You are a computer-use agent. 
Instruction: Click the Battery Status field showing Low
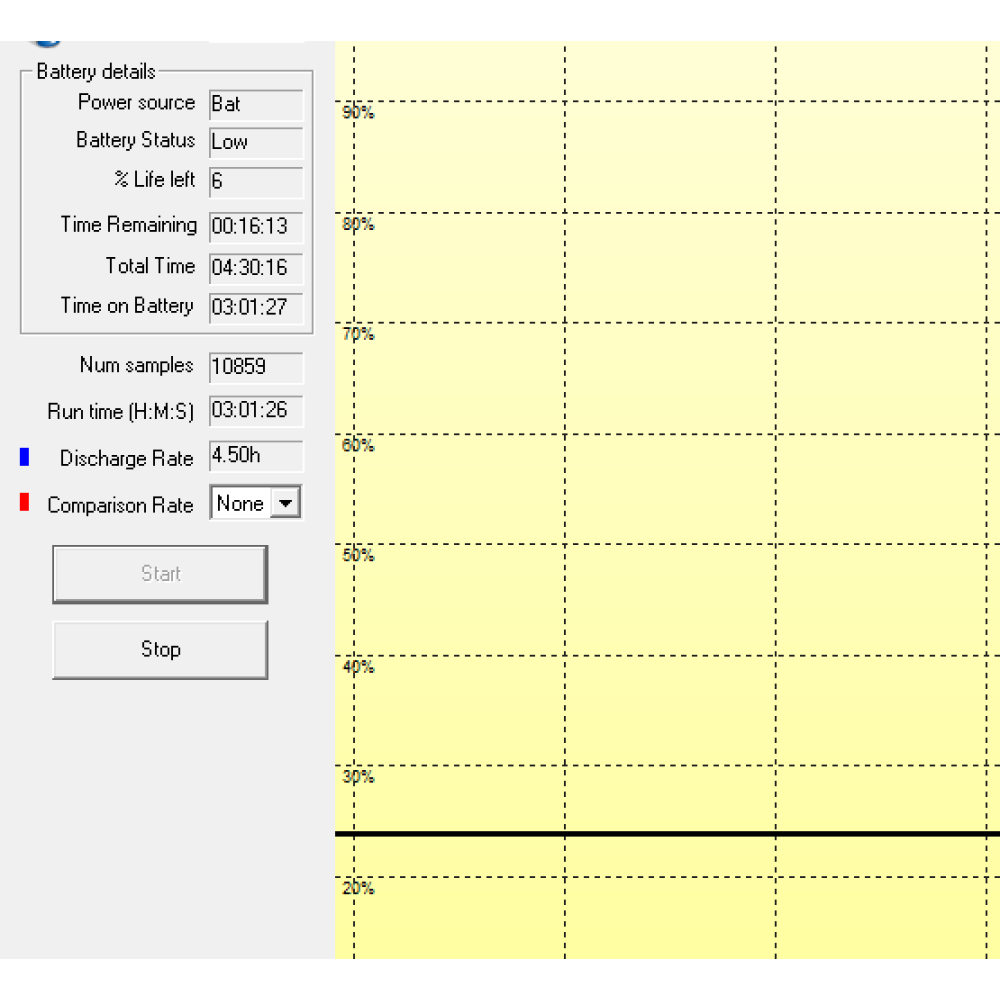(256, 142)
